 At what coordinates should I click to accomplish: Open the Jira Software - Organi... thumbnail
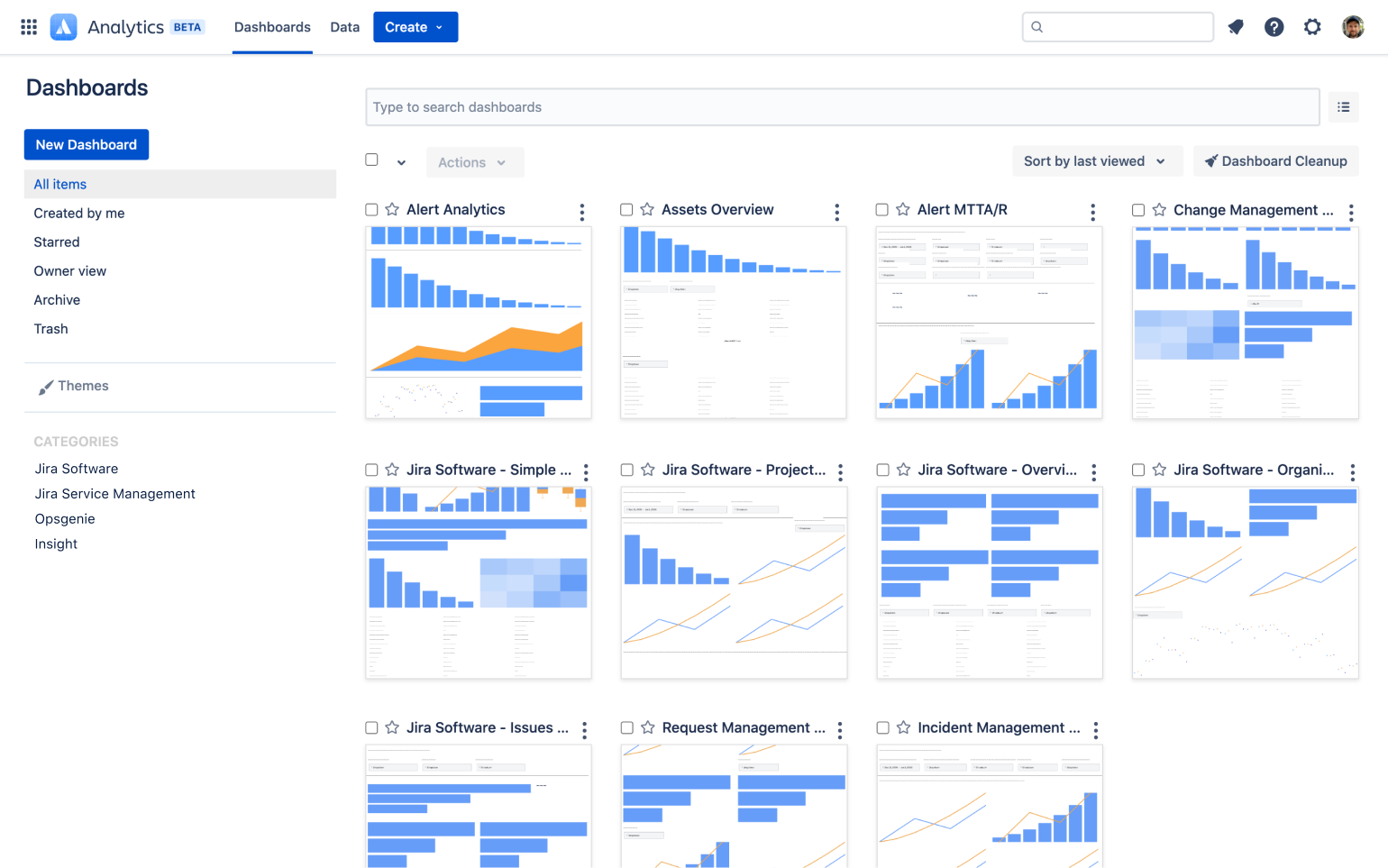[x=1246, y=583]
